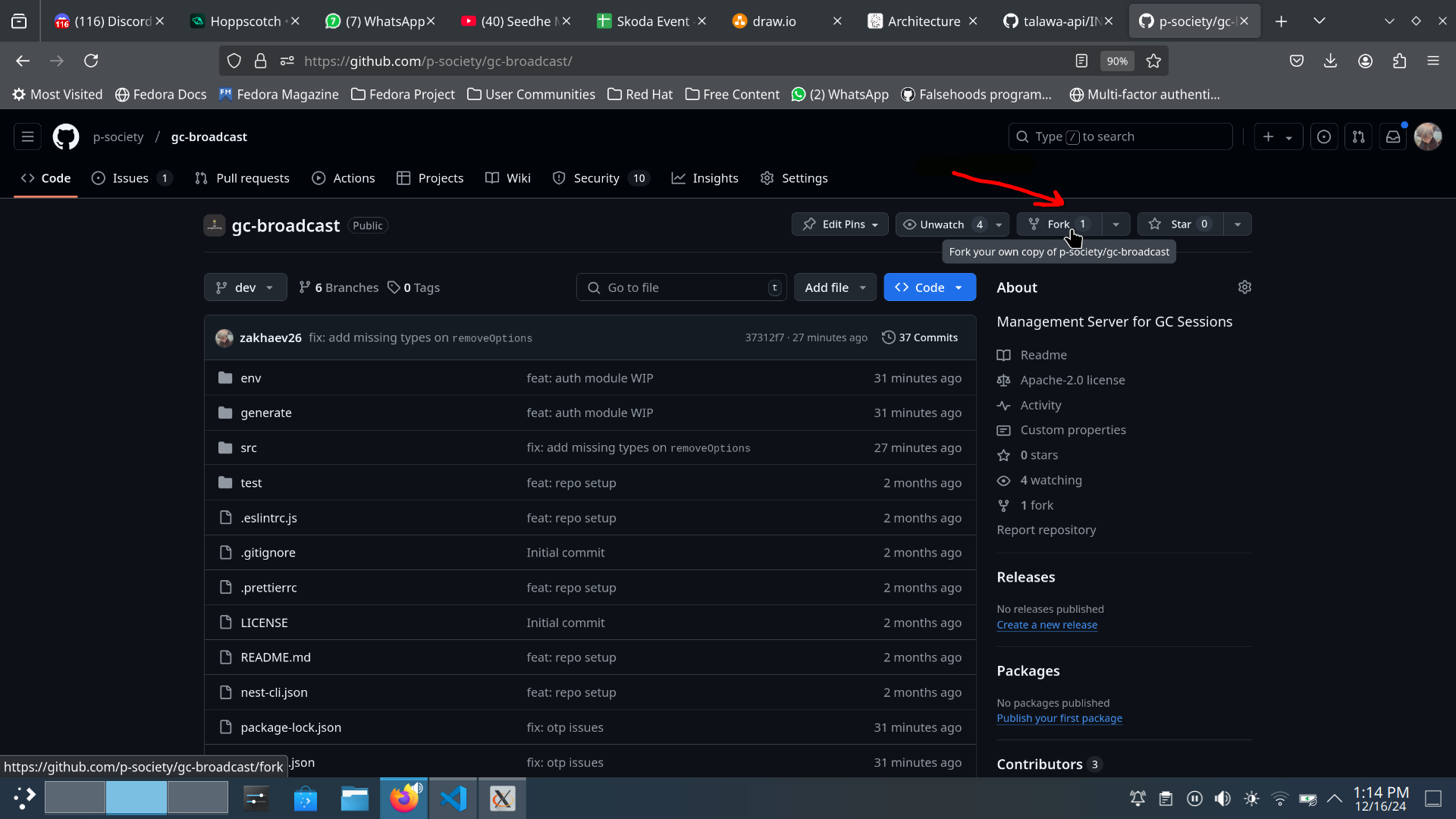The width and height of the screenshot is (1456, 819).
Task: Open the hamburger navigation menu
Action: [x=27, y=136]
